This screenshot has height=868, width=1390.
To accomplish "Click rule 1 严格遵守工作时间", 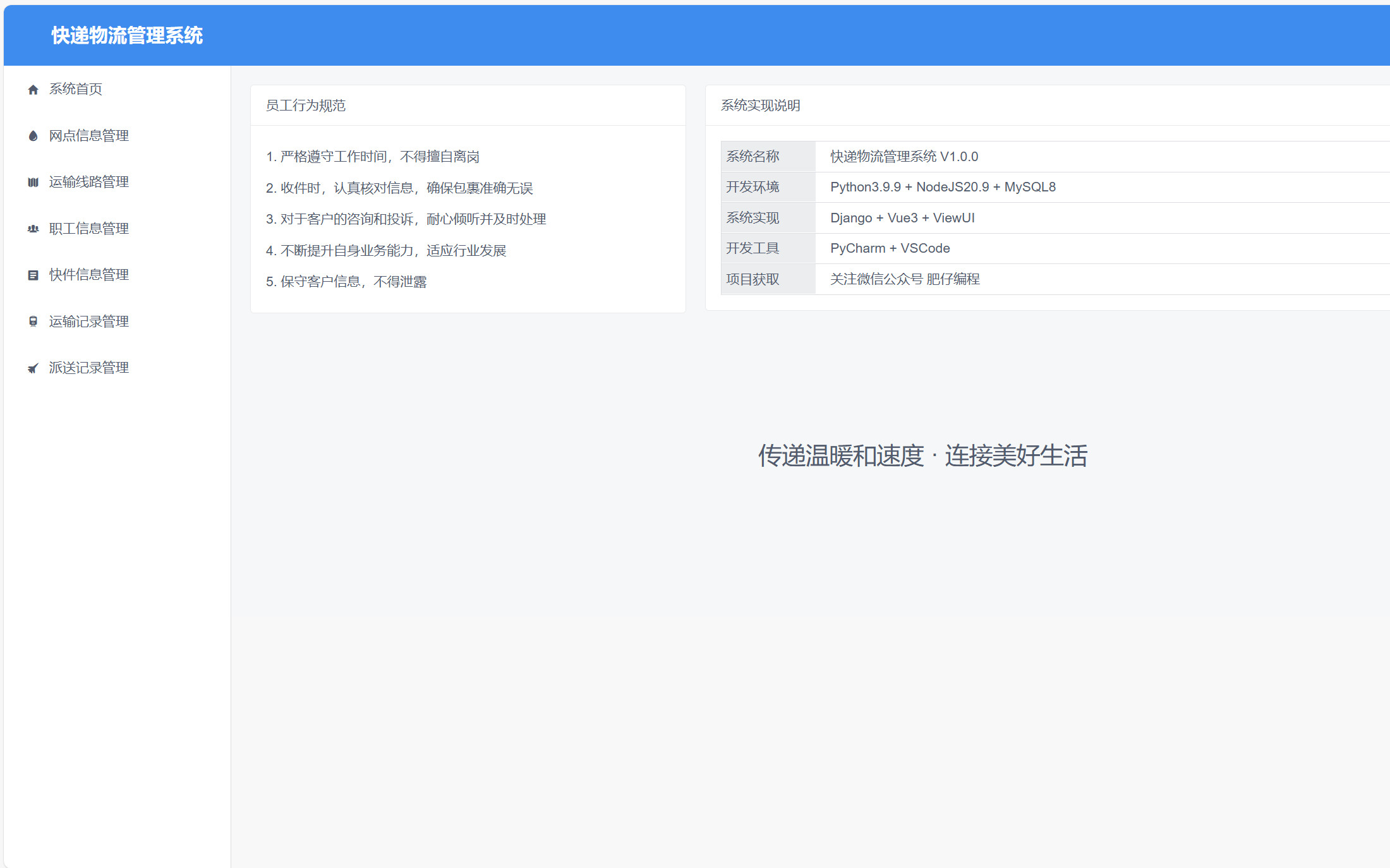I will tap(373, 157).
